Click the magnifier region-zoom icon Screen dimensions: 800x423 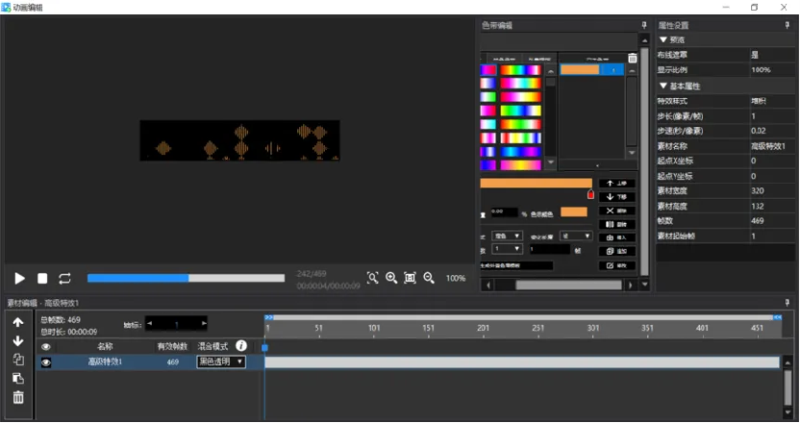pyautogui.click(x=372, y=278)
